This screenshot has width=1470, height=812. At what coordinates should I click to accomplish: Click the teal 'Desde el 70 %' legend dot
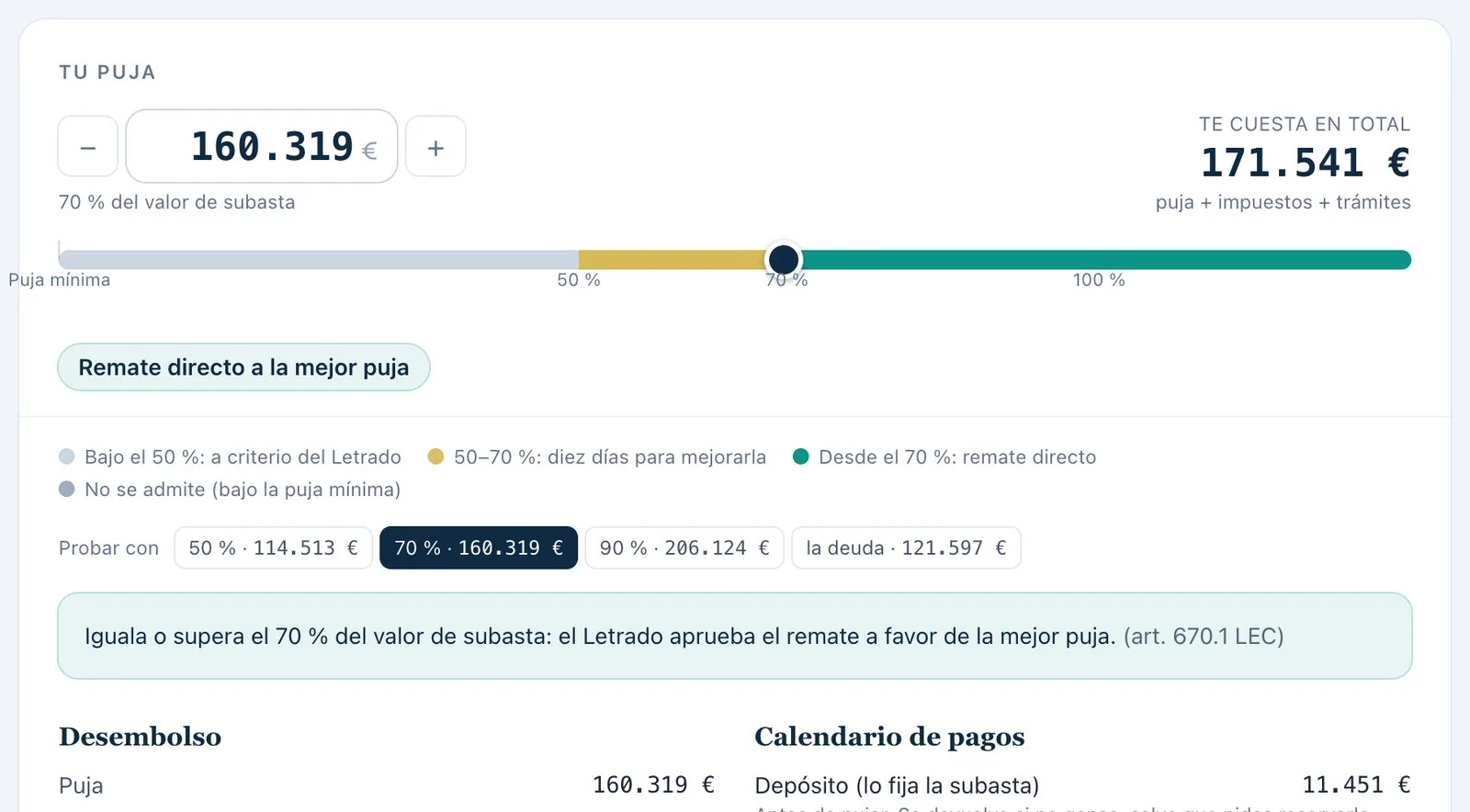tap(800, 457)
